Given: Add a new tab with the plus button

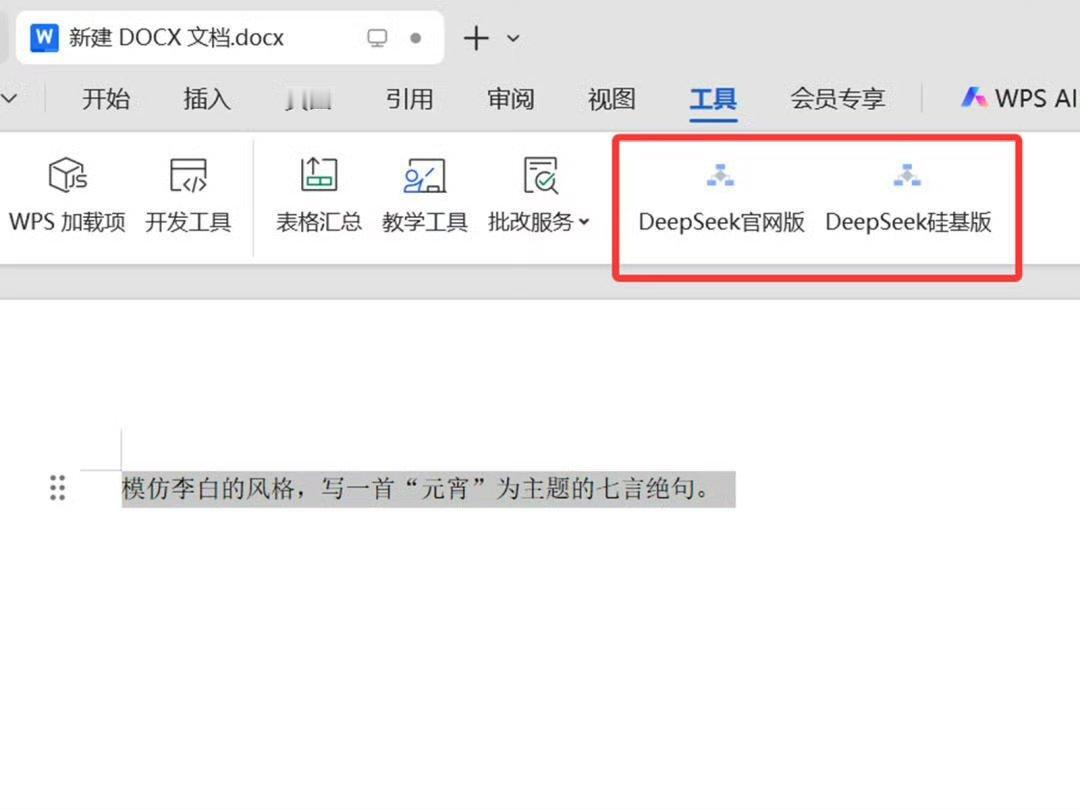Looking at the screenshot, I should 476,38.
